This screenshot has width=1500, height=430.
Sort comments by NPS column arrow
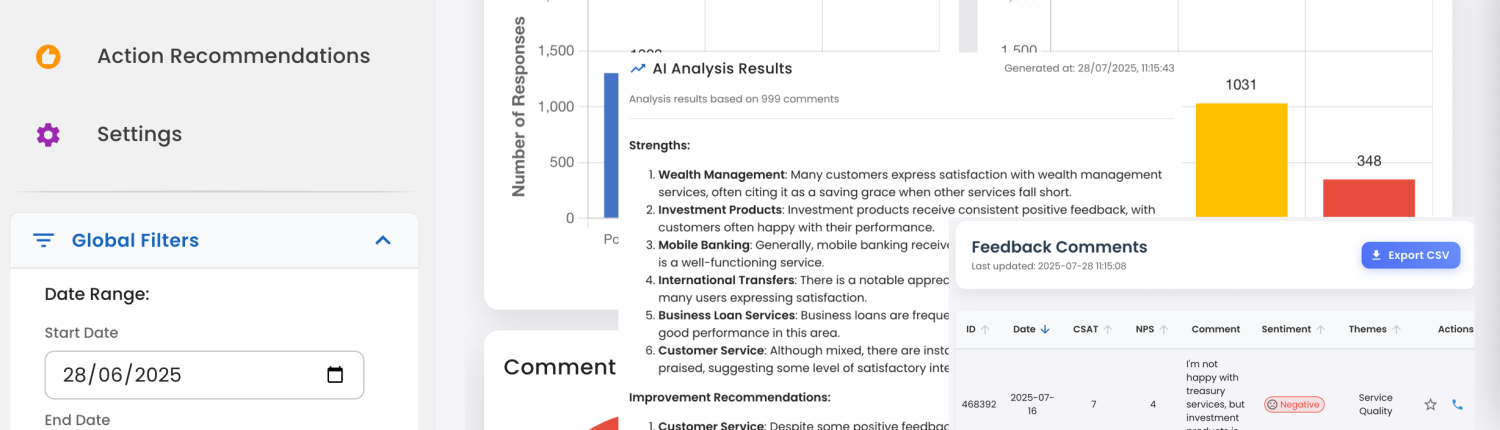1164,329
